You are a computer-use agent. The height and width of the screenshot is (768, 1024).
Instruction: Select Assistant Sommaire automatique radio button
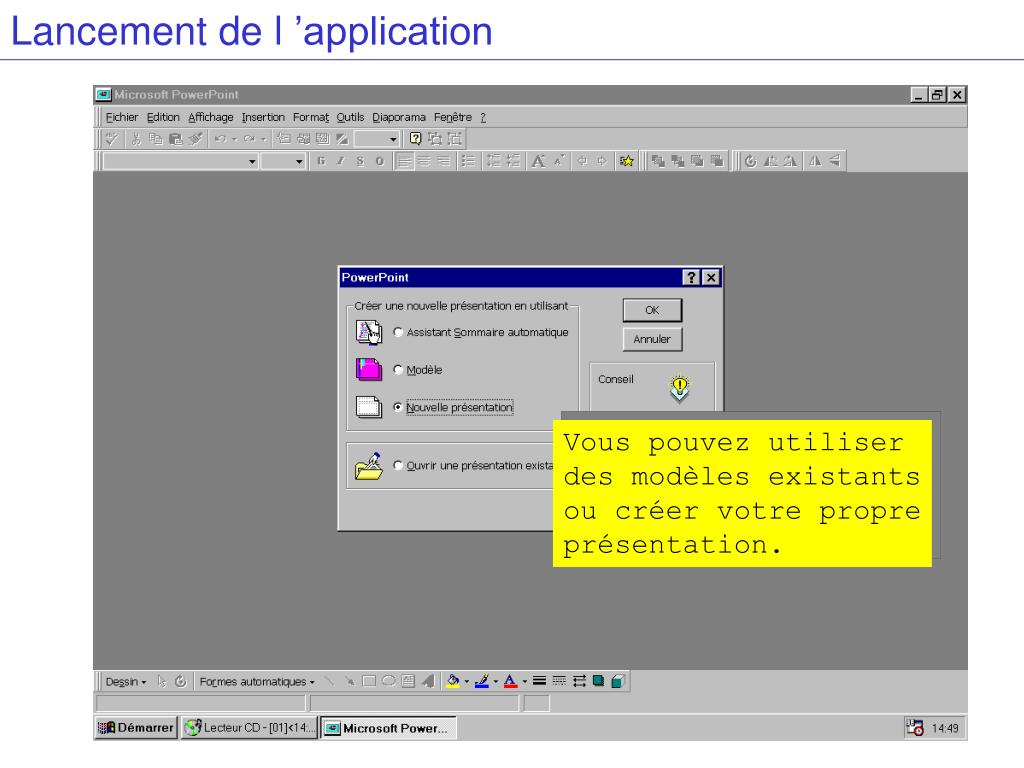(x=398, y=332)
